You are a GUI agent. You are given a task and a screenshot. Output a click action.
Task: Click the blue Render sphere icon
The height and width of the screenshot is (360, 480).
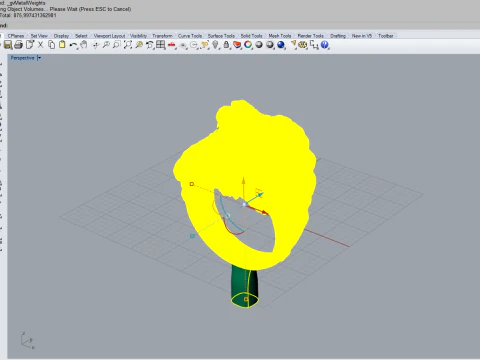[x=281, y=45]
